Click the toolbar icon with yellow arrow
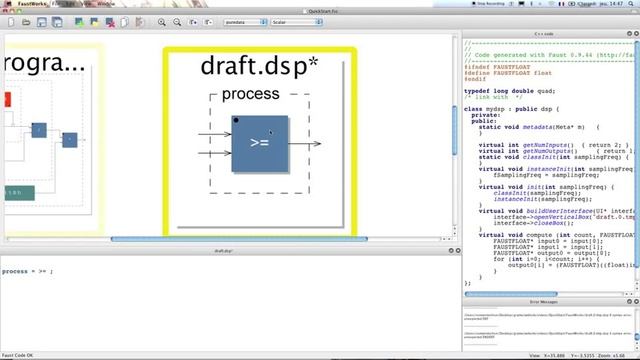This screenshot has width=640, height=360. (x=95, y=22)
